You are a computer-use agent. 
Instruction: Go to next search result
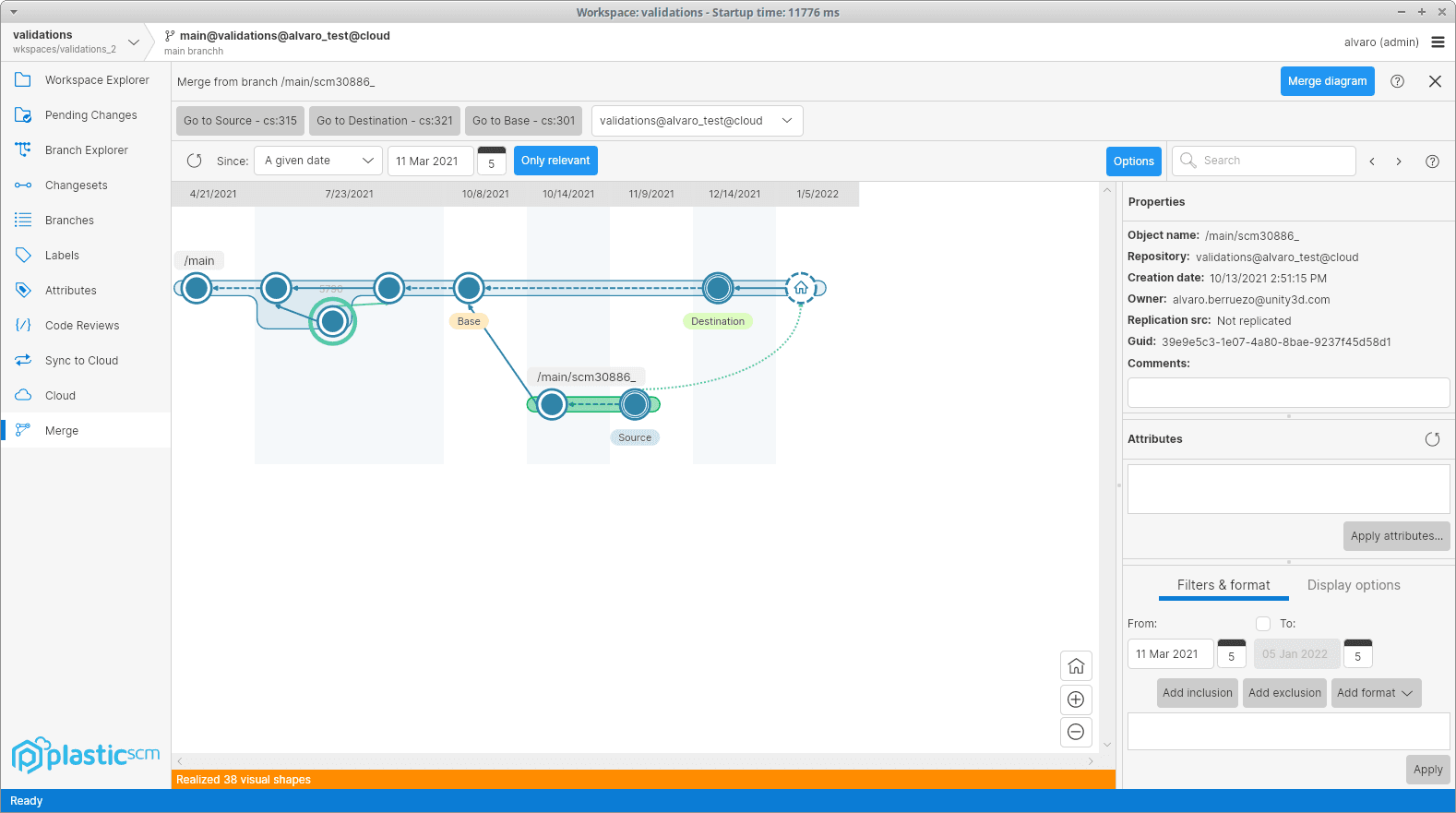click(1399, 161)
